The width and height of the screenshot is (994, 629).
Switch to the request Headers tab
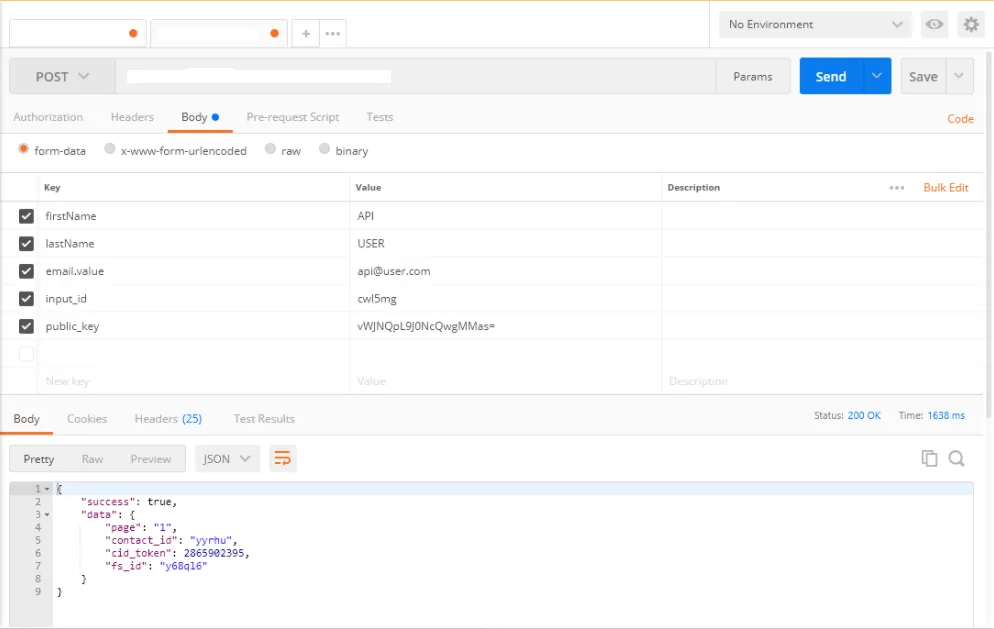132,117
